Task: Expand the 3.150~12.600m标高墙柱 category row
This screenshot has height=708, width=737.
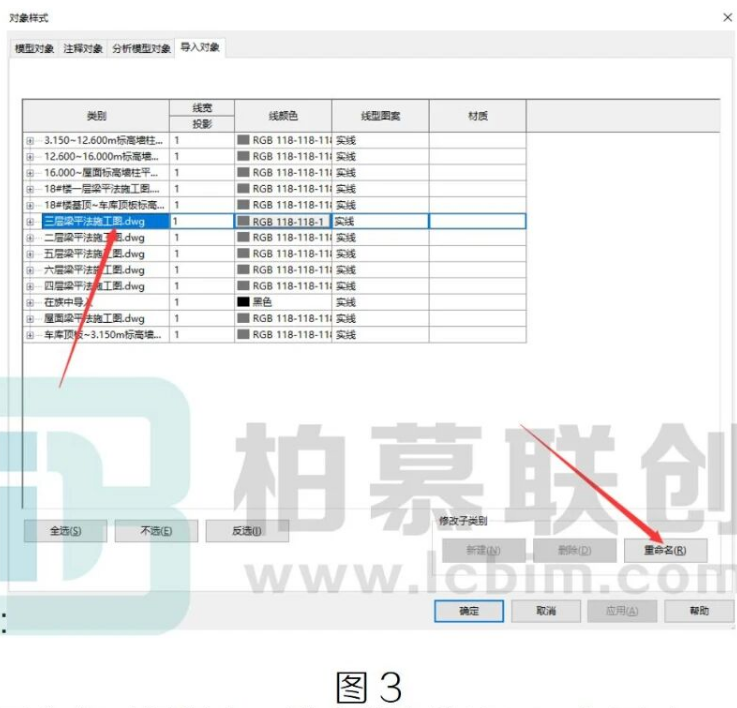Action: pyautogui.click(x=30, y=141)
